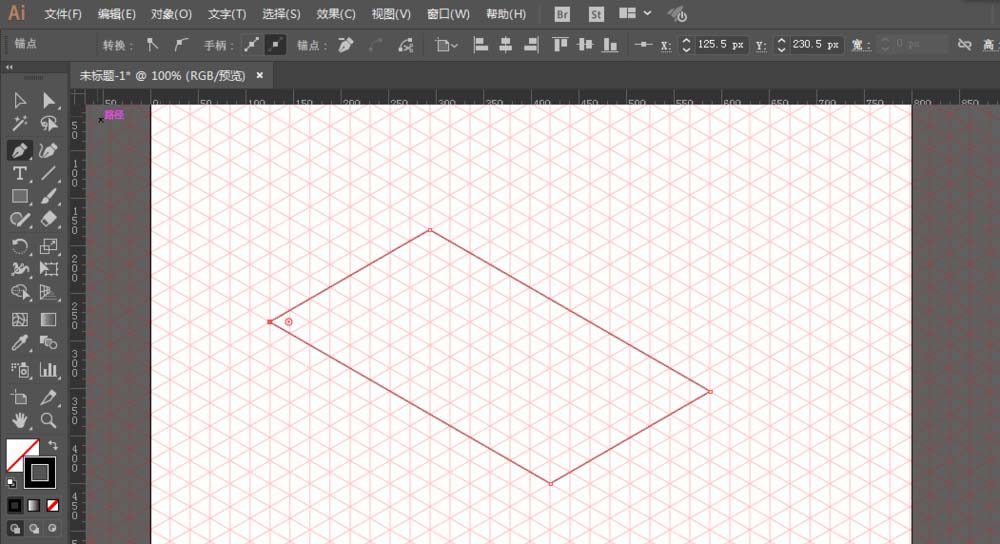Open the 窗口(W) menu
Image resolution: width=1000 pixels, height=544 pixels.
pos(448,13)
